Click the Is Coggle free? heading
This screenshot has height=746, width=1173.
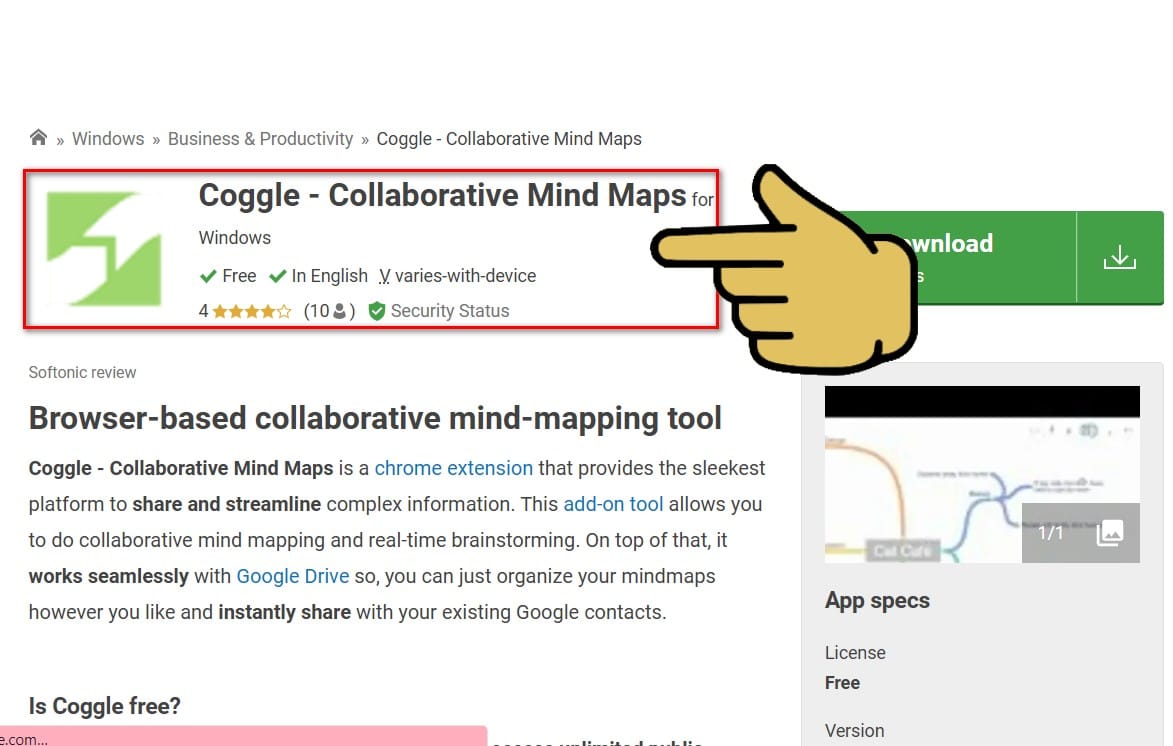(x=105, y=706)
